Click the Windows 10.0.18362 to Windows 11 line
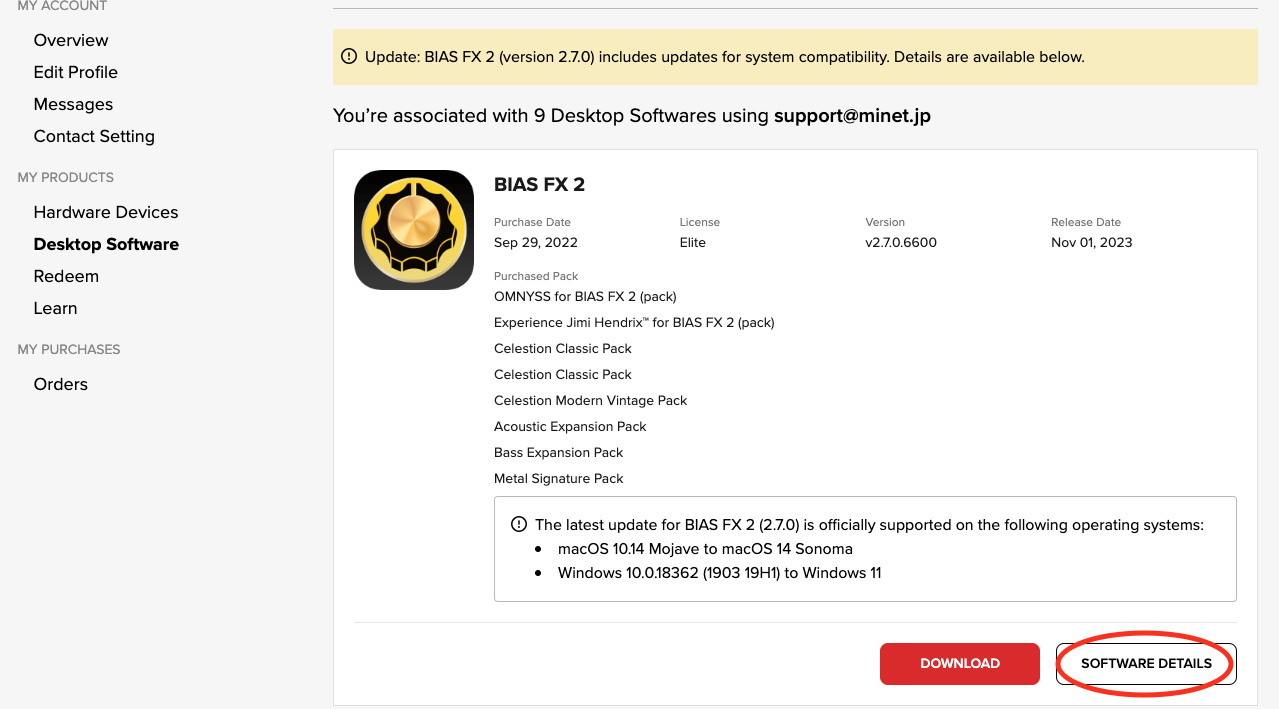 [x=720, y=573]
